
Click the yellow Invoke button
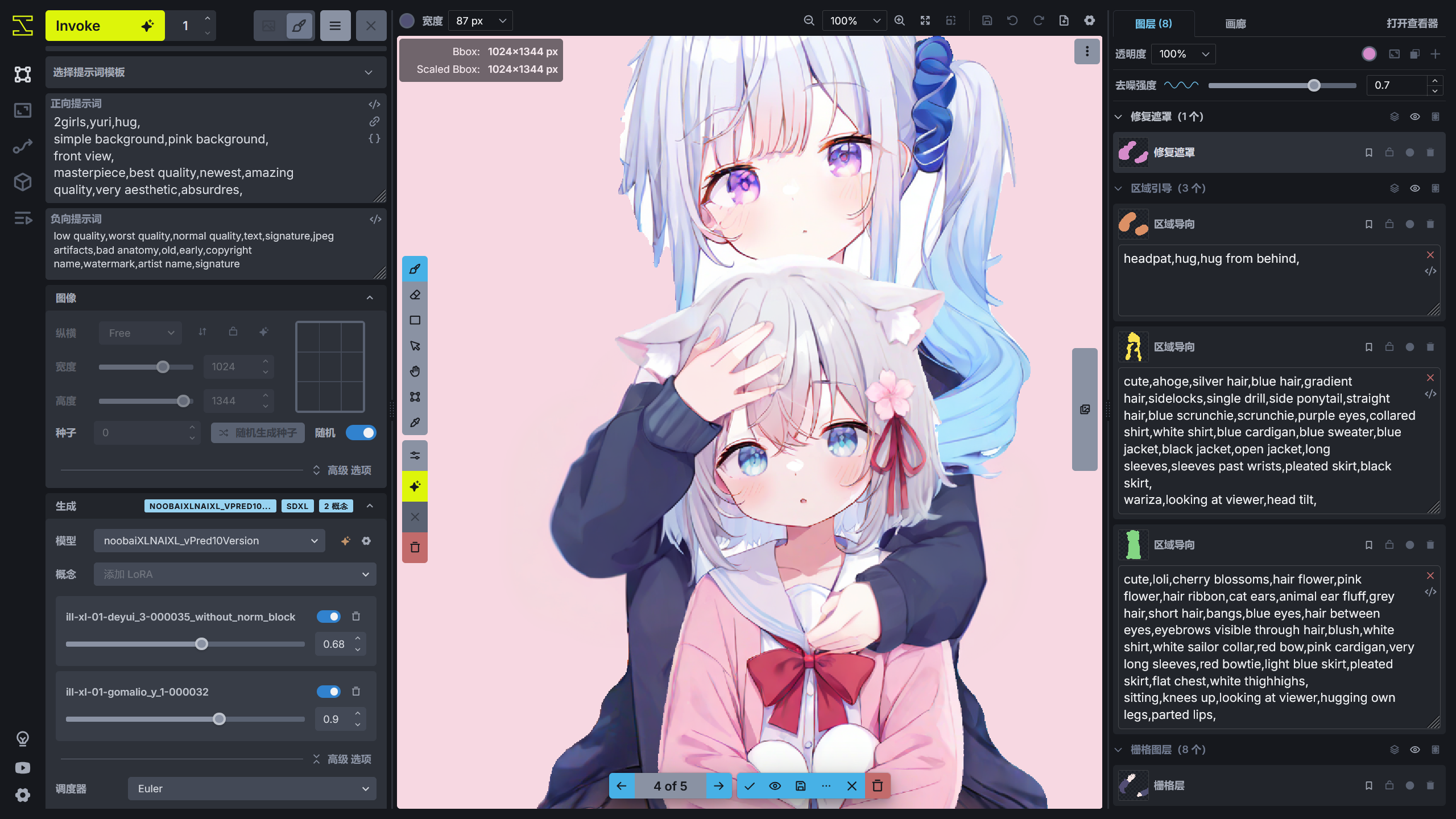pyautogui.click(x=105, y=26)
